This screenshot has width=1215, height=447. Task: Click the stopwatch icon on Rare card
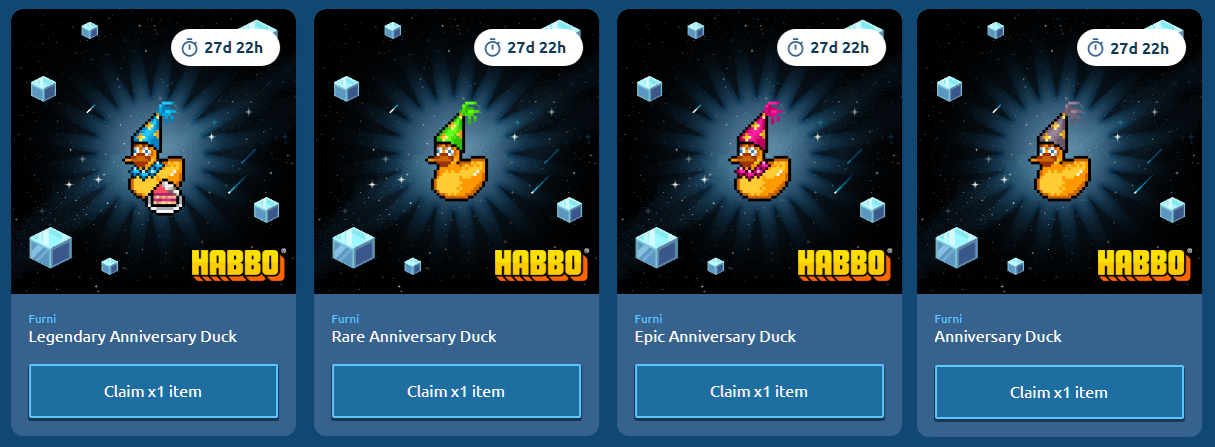coord(493,47)
